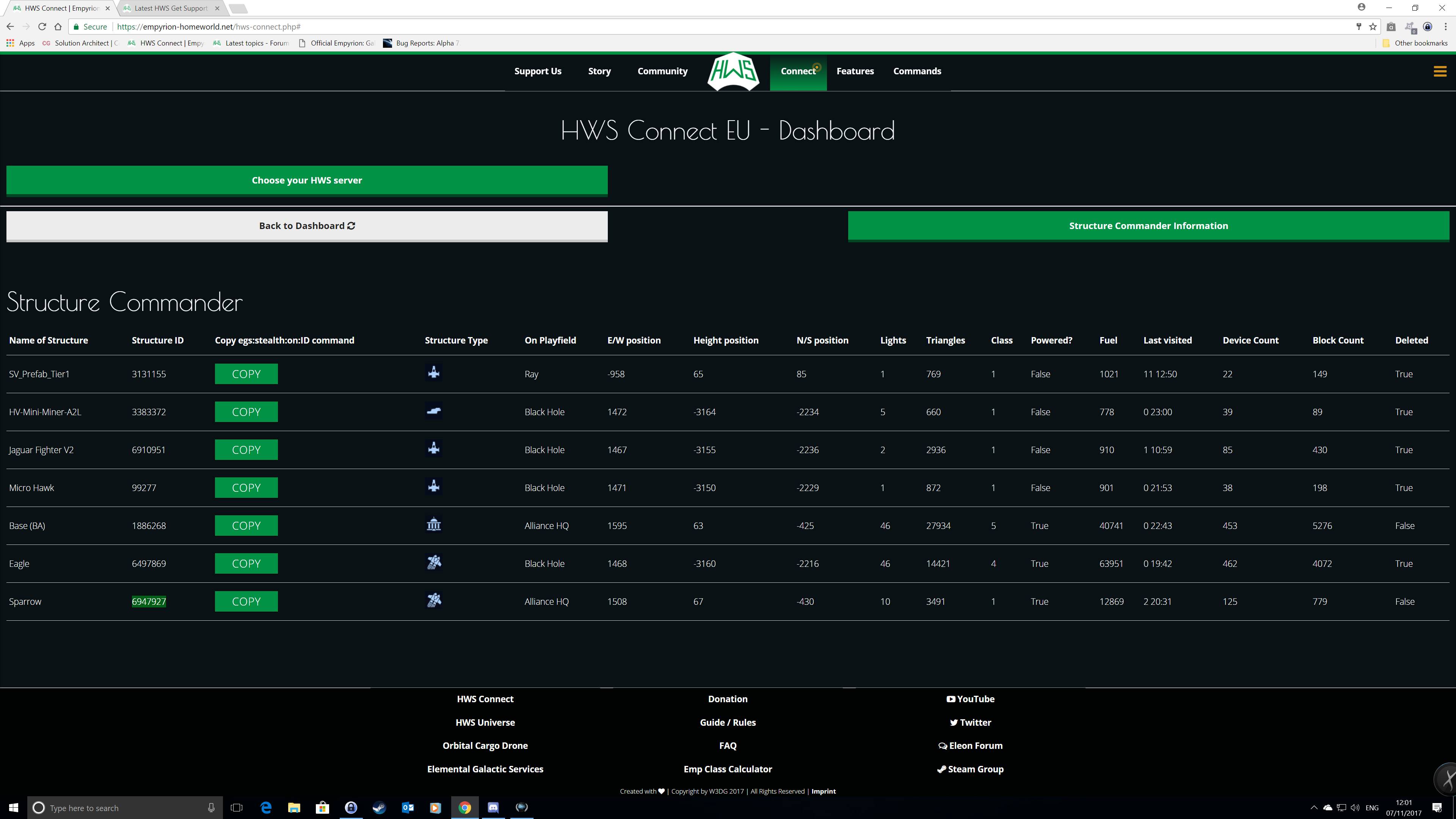Click the base building icon for Base (BA)
Screen dimensions: 1456x819
click(433, 524)
